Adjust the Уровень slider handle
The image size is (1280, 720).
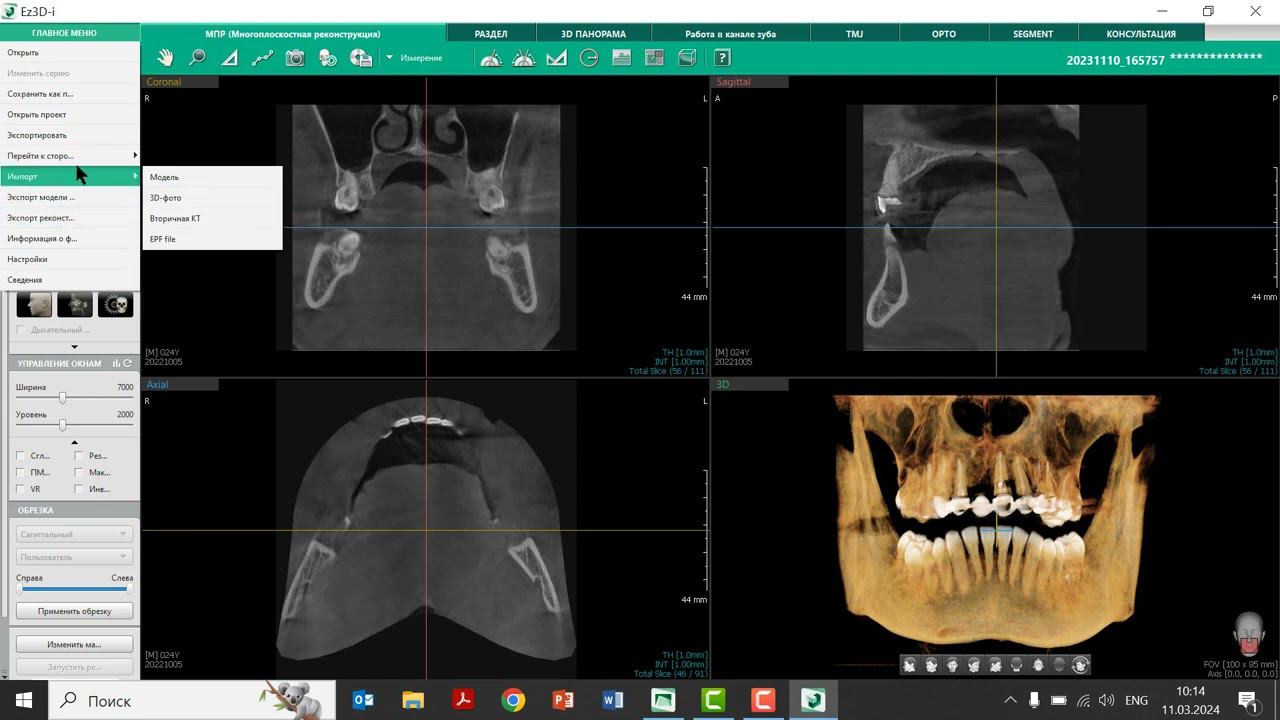pyautogui.click(x=62, y=425)
